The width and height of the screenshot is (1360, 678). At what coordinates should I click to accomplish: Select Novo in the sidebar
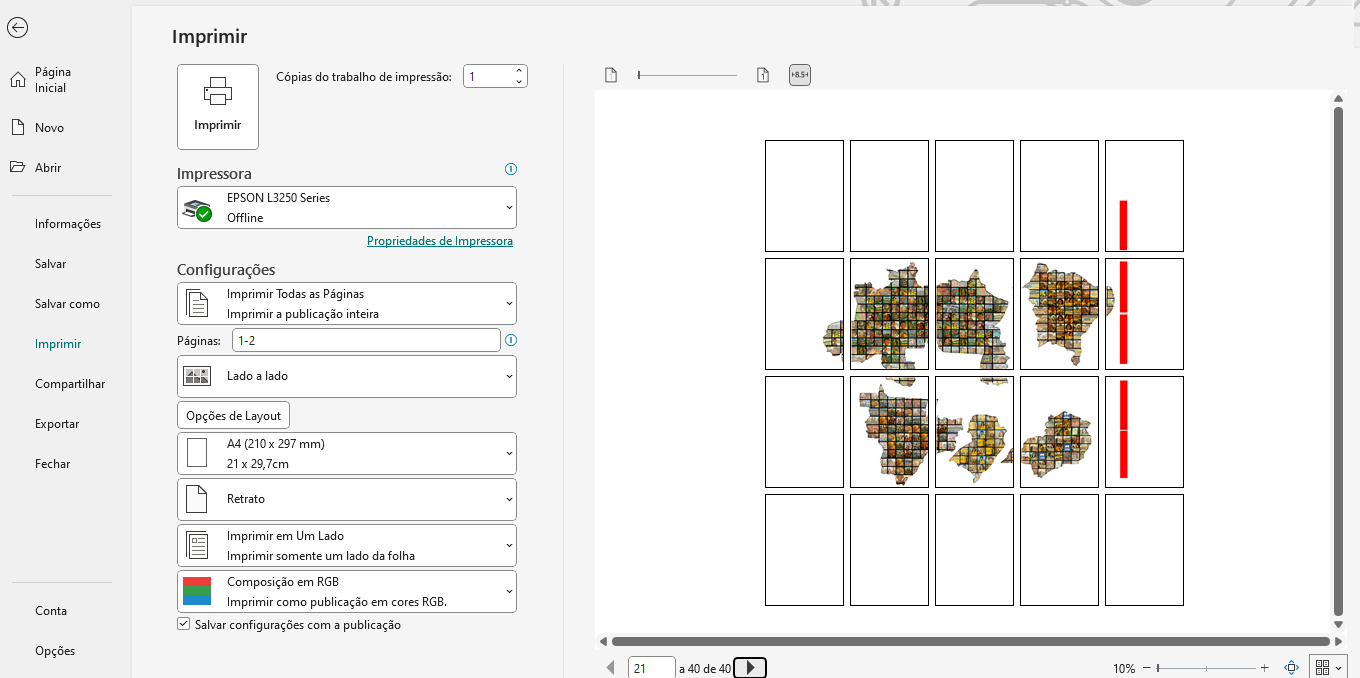49,128
